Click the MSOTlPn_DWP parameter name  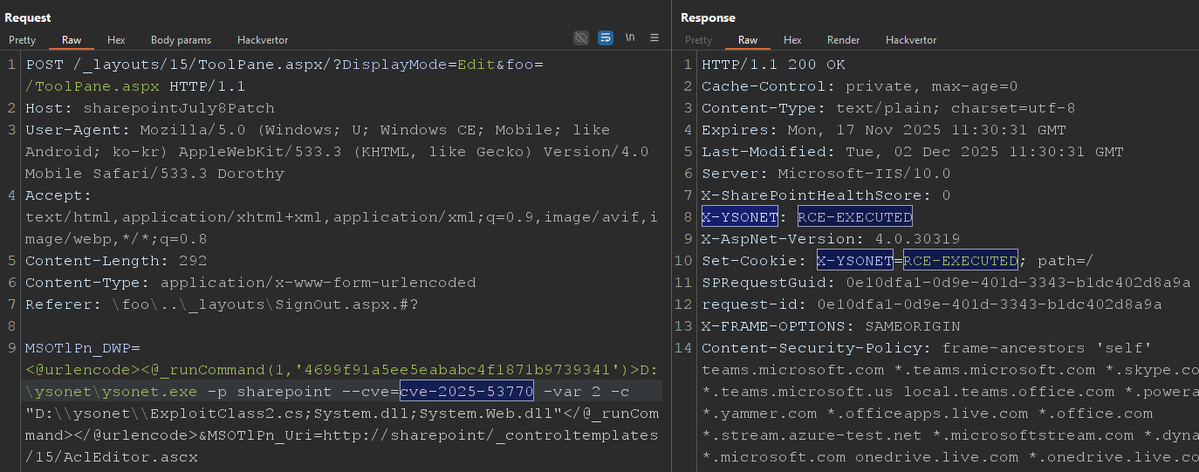tap(79, 348)
